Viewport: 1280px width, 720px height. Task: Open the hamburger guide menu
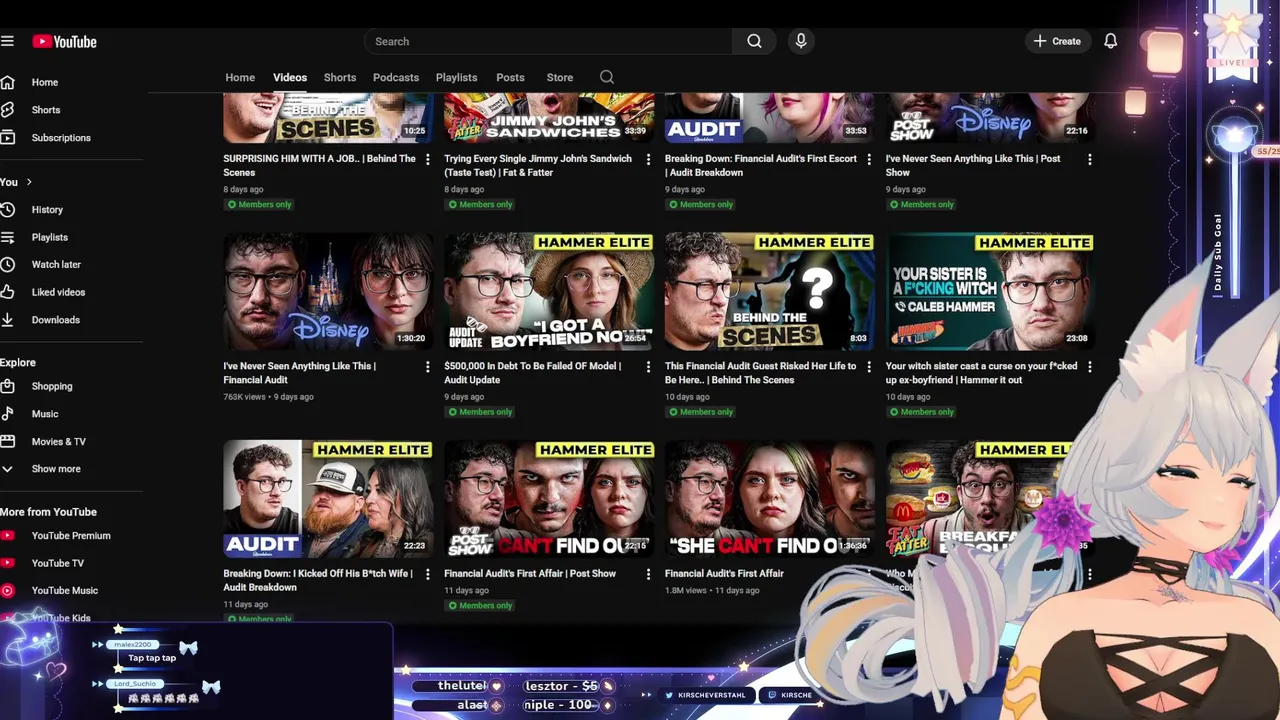click(7, 41)
